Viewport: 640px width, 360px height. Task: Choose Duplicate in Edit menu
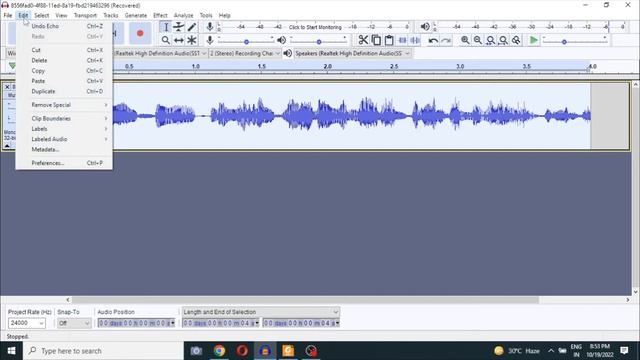(x=64, y=91)
